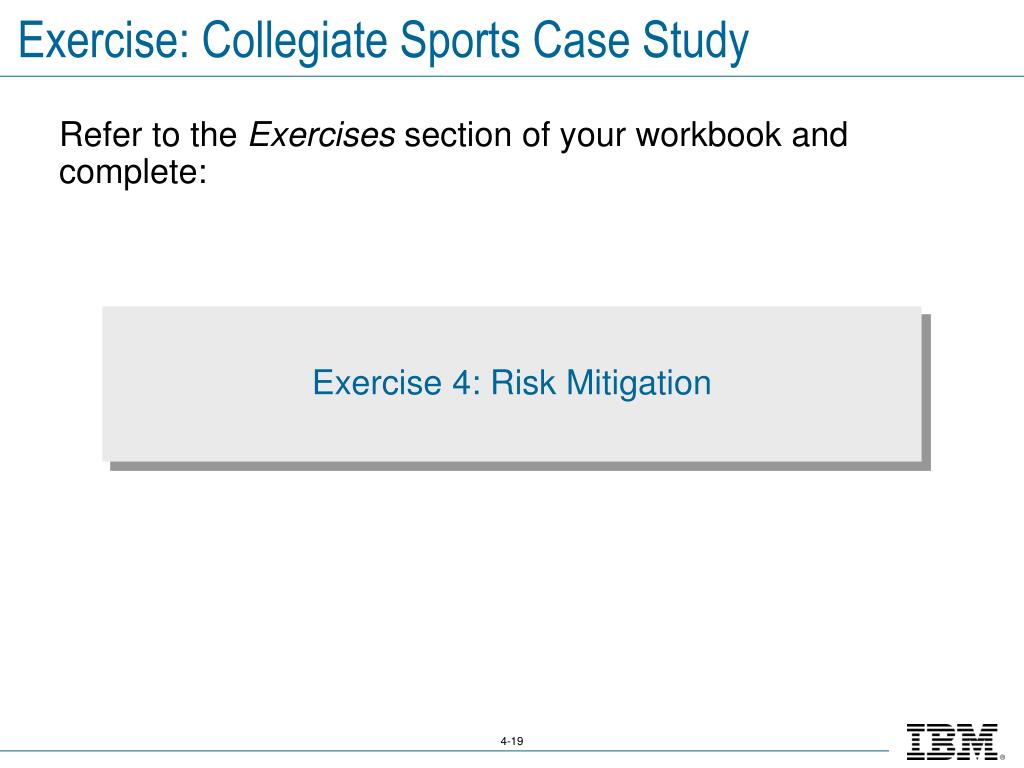Click the 'Risk Mitigation' words in the box
1024x768 pixels.
tap(601, 383)
